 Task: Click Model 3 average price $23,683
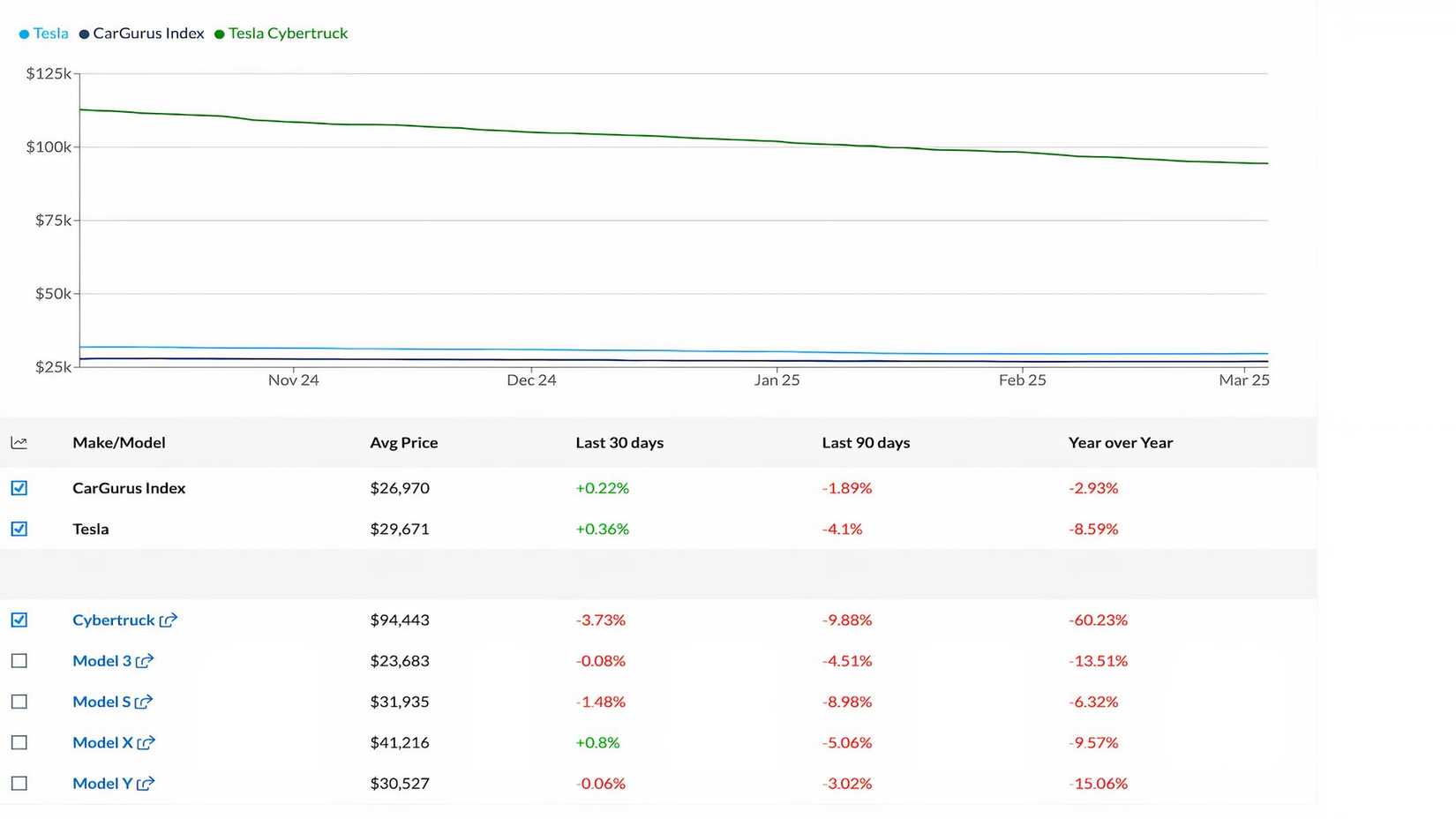click(x=400, y=661)
